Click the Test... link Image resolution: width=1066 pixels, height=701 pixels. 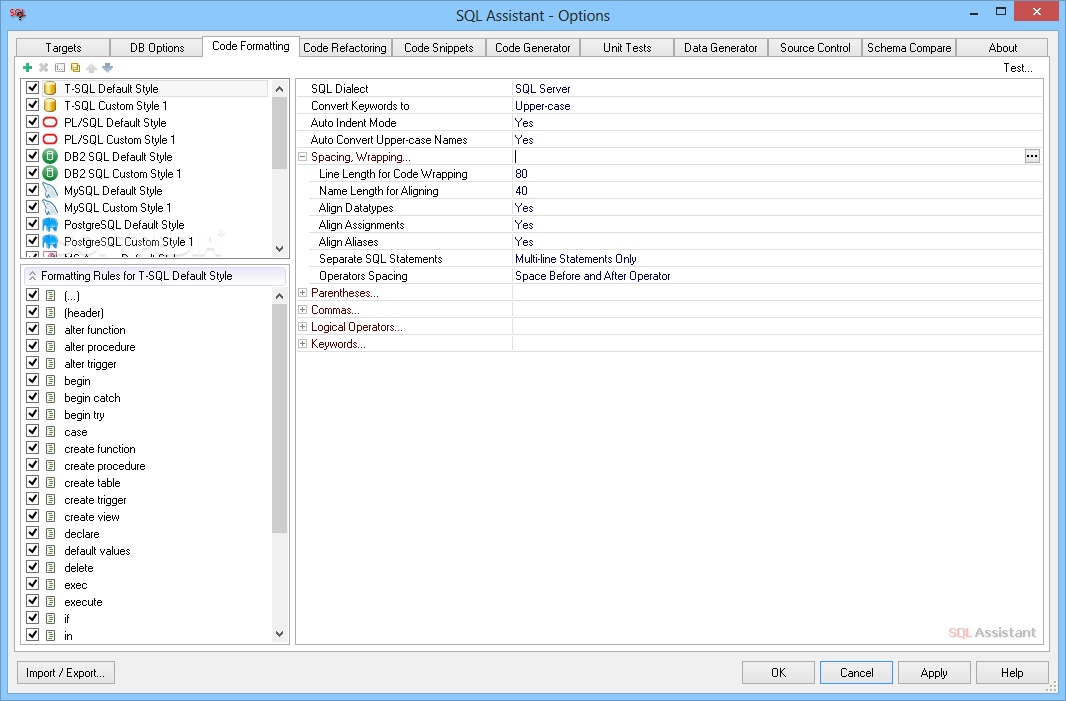[1018, 67]
